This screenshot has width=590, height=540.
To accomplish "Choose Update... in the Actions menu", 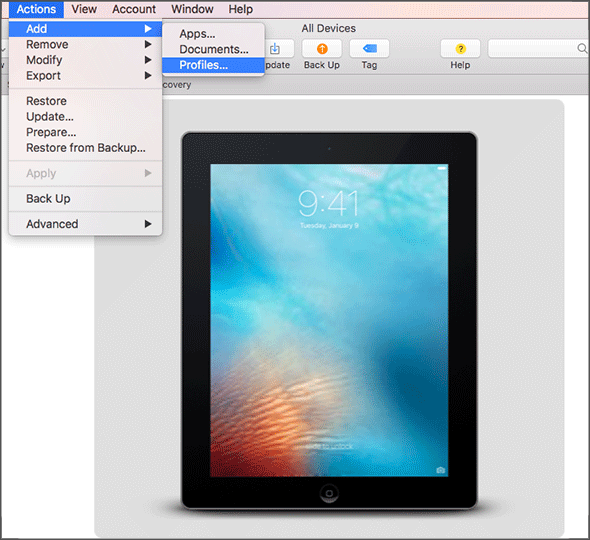I will [x=85, y=117].
